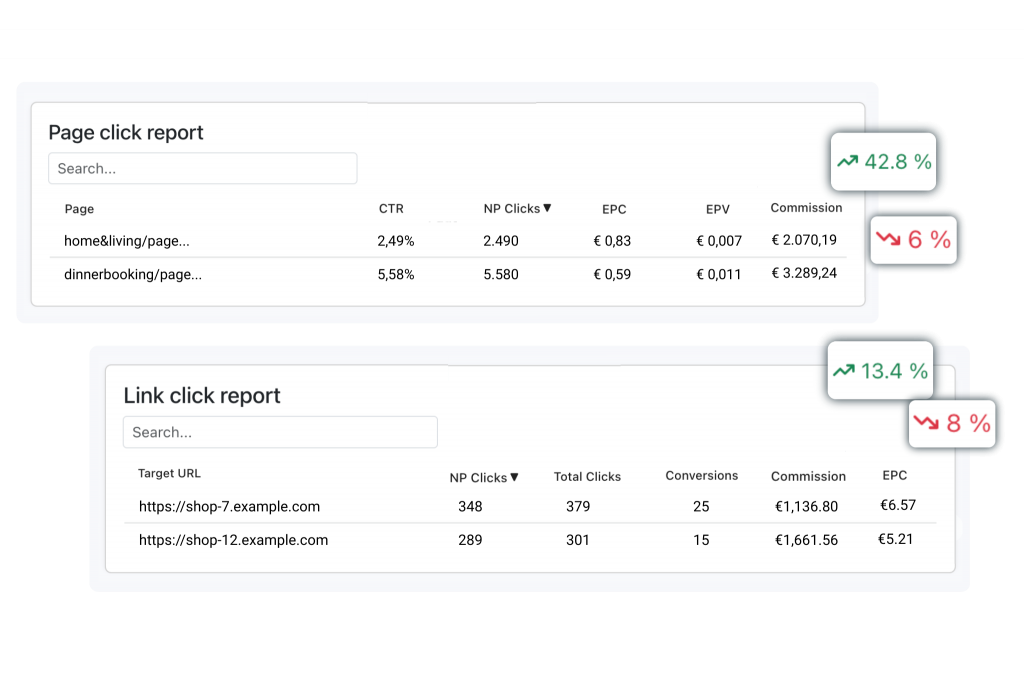
Task: Click the sort arrow in Page report NP Clicks
Action: 547,208
